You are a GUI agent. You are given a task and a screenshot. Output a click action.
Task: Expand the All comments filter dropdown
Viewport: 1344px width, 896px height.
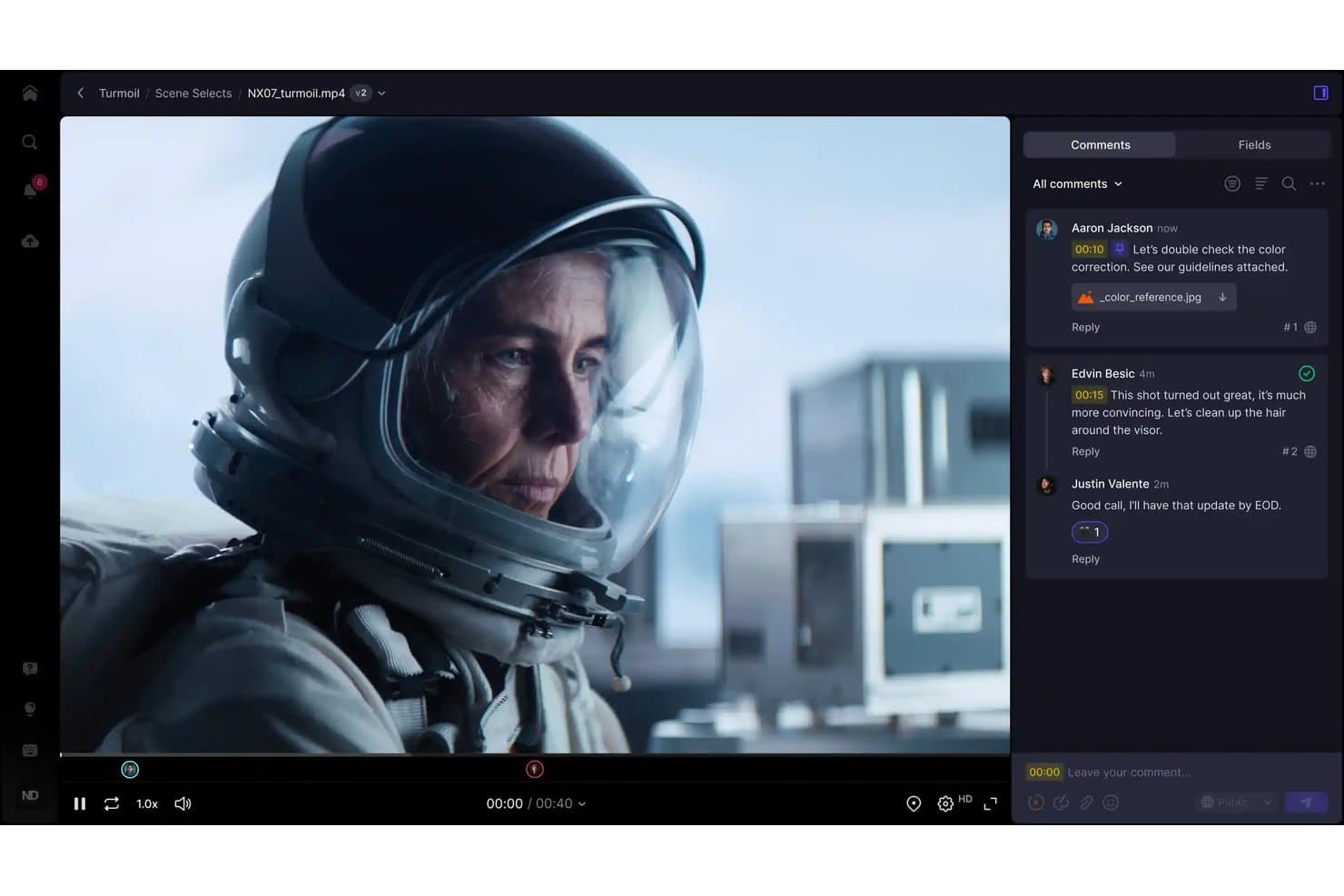pos(1078,183)
